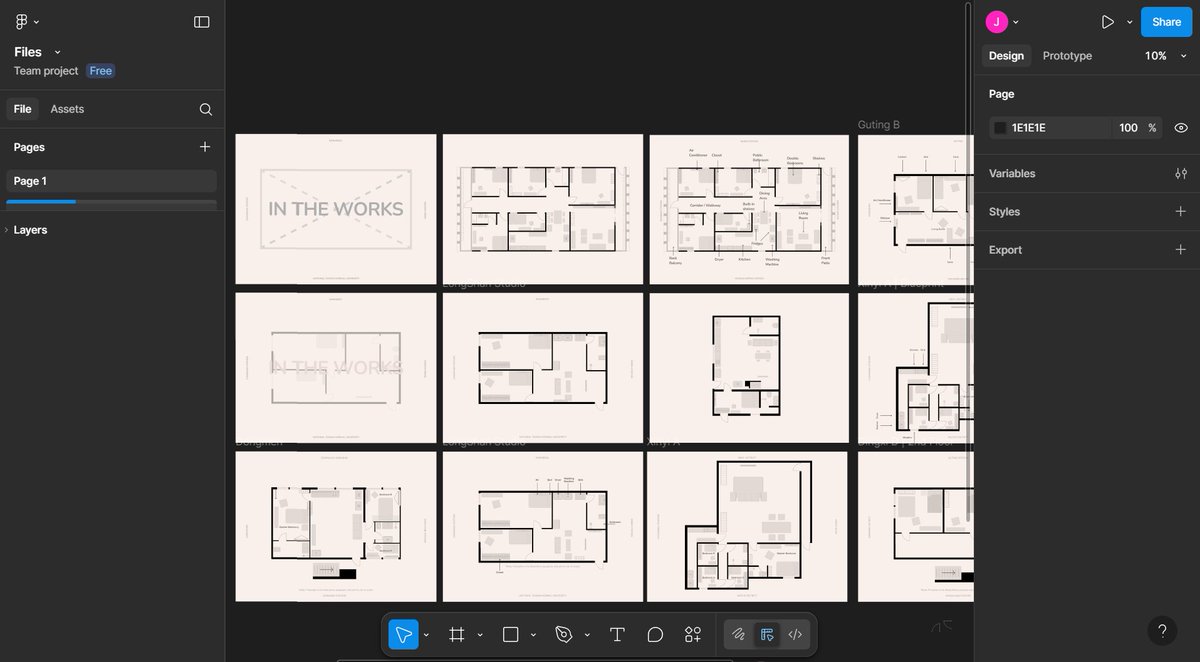Select the Text tool
Viewport: 1200px width, 662px height.
pyautogui.click(x=617, y=634)
